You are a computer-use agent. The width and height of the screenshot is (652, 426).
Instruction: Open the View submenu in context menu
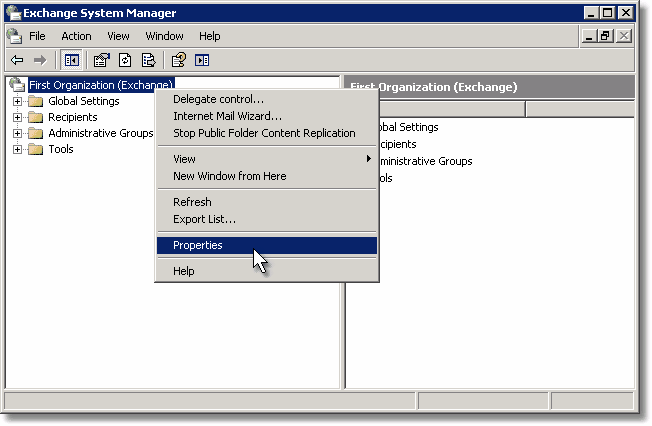[x=267, y=159]
